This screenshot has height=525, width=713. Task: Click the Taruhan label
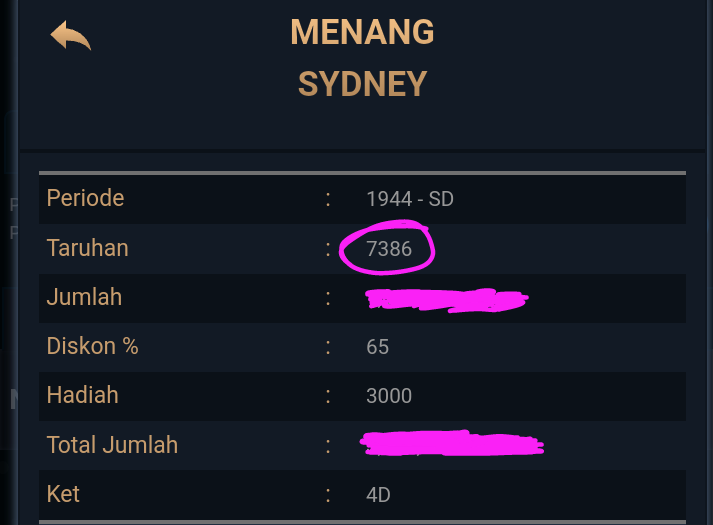[87, 248]
